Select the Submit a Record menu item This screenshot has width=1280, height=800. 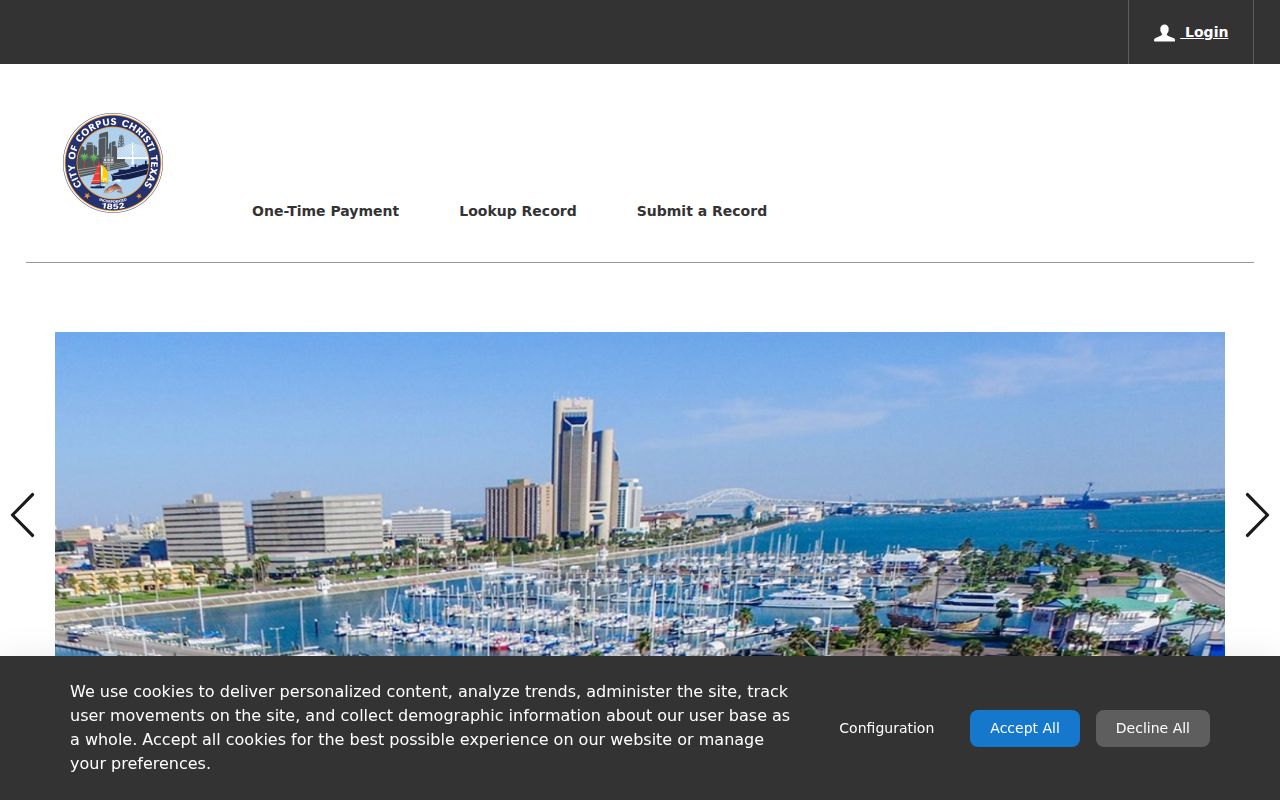(702, 211)
